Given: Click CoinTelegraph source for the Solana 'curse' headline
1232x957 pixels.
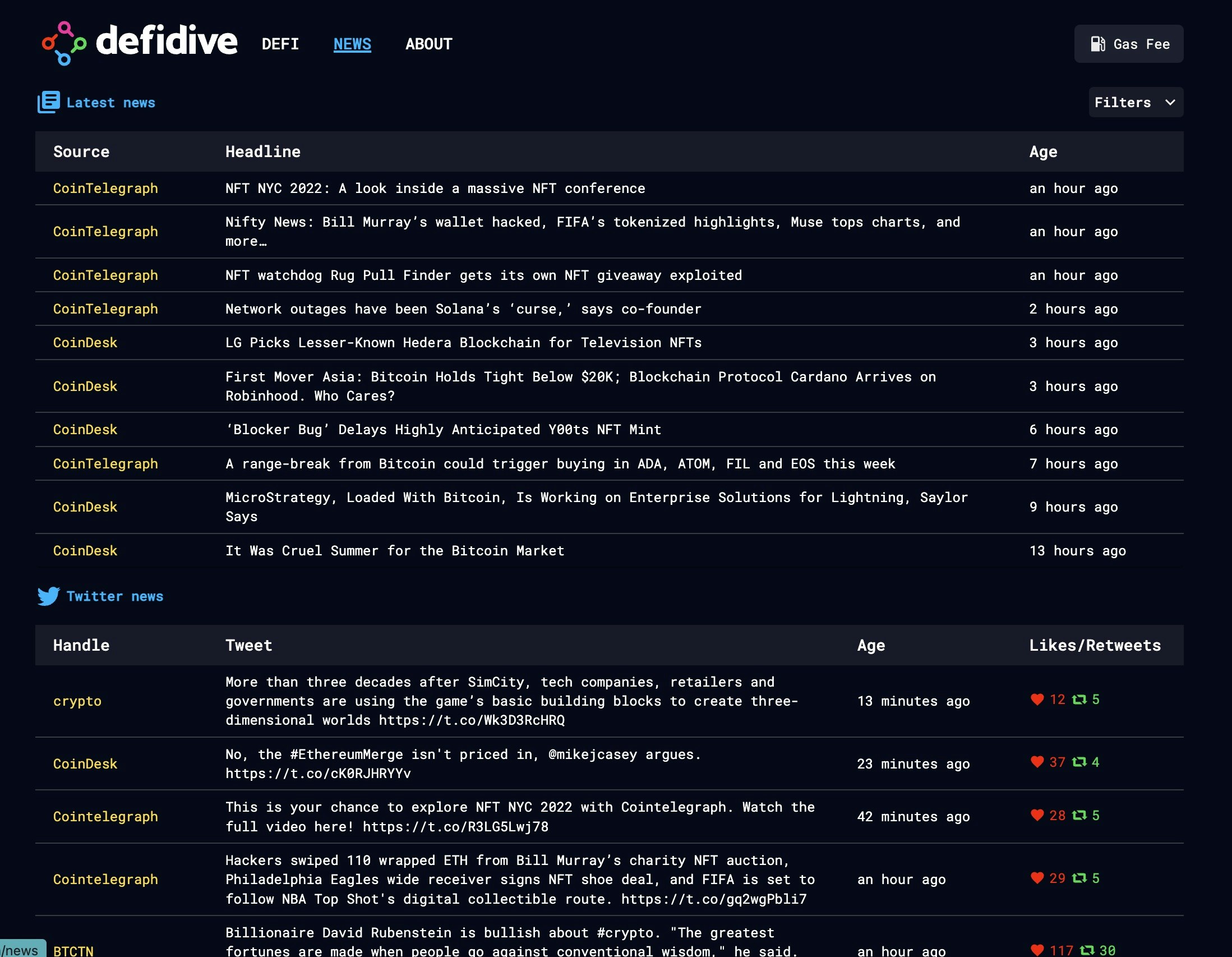Looking at the screenshot, I should click(x=105, y=309).
